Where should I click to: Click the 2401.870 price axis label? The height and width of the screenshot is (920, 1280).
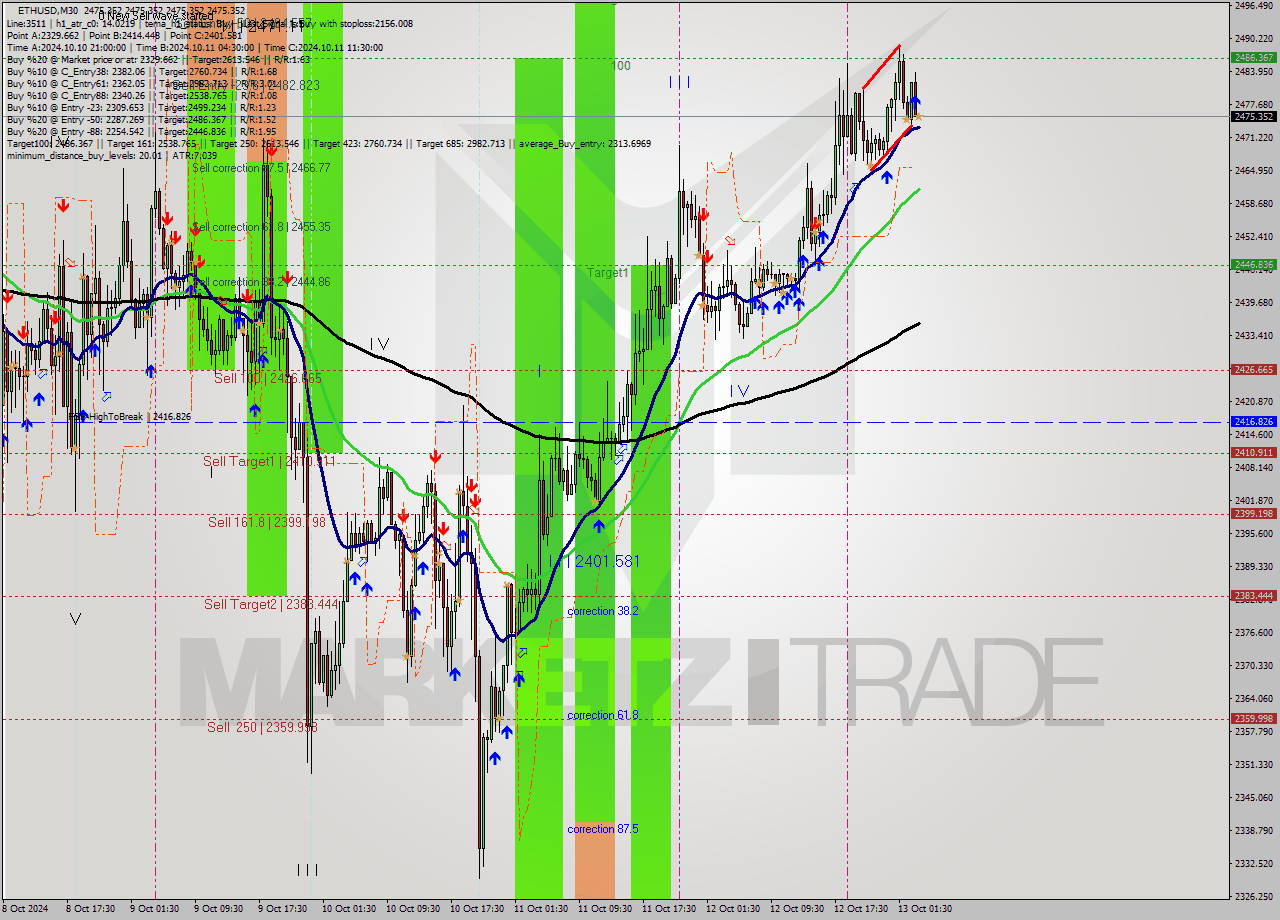click(x=1253, y=501)
